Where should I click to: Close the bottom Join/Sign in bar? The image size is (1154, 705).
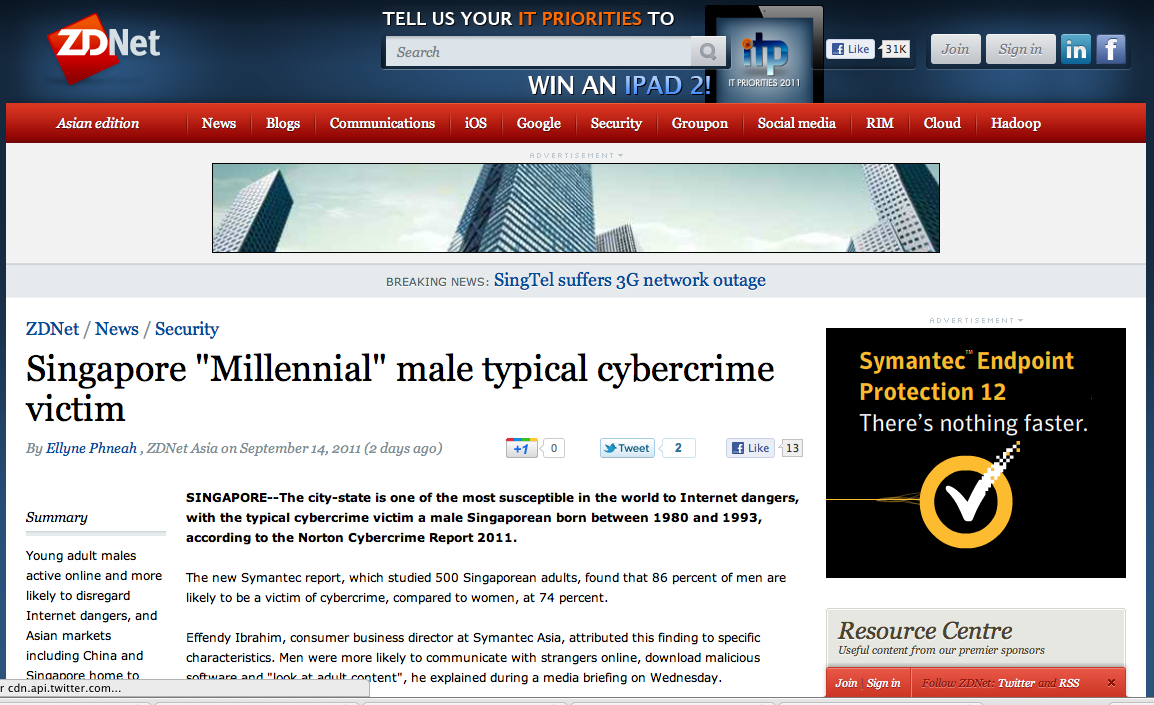coord(1111,683)
